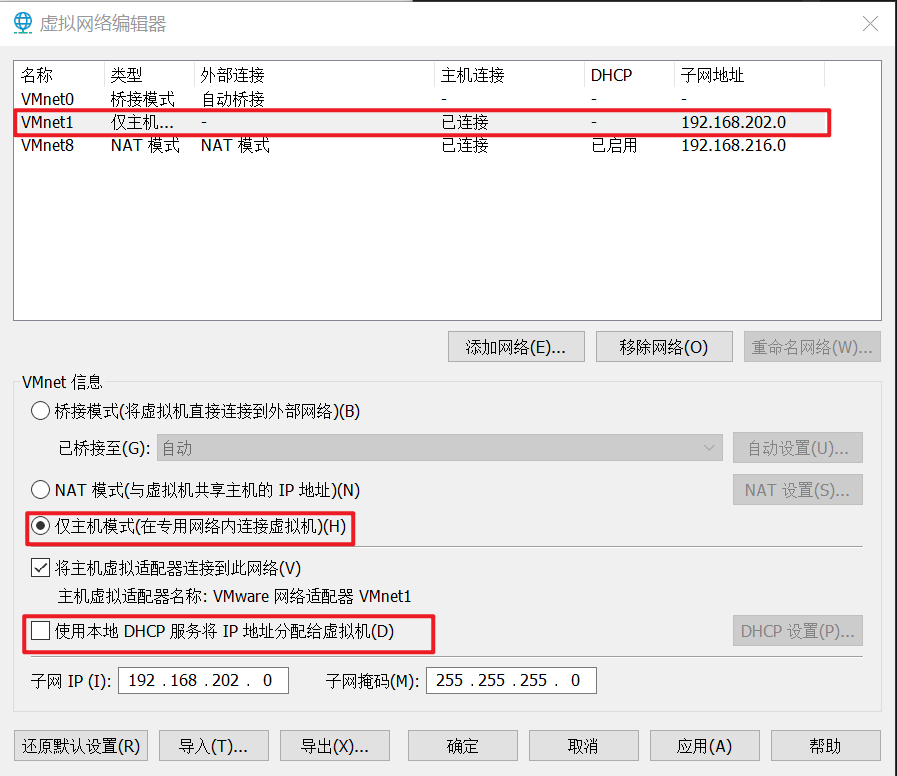Screen dimensions: 897x776
Task: Close the 虚拟网络编辑器 dialog
Action: 870,23
